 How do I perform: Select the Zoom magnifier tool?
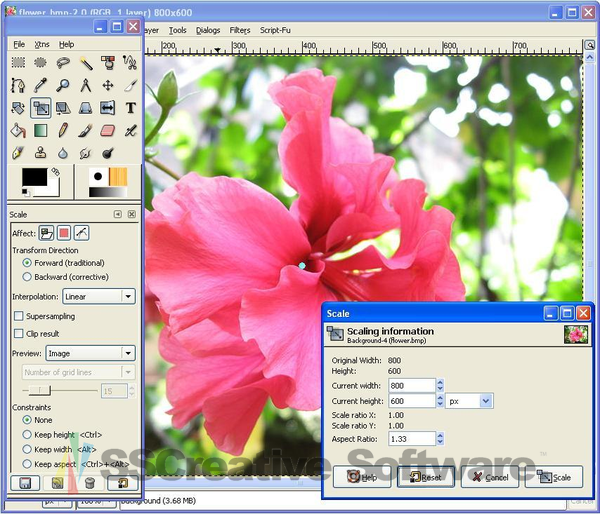pos(63,85)
